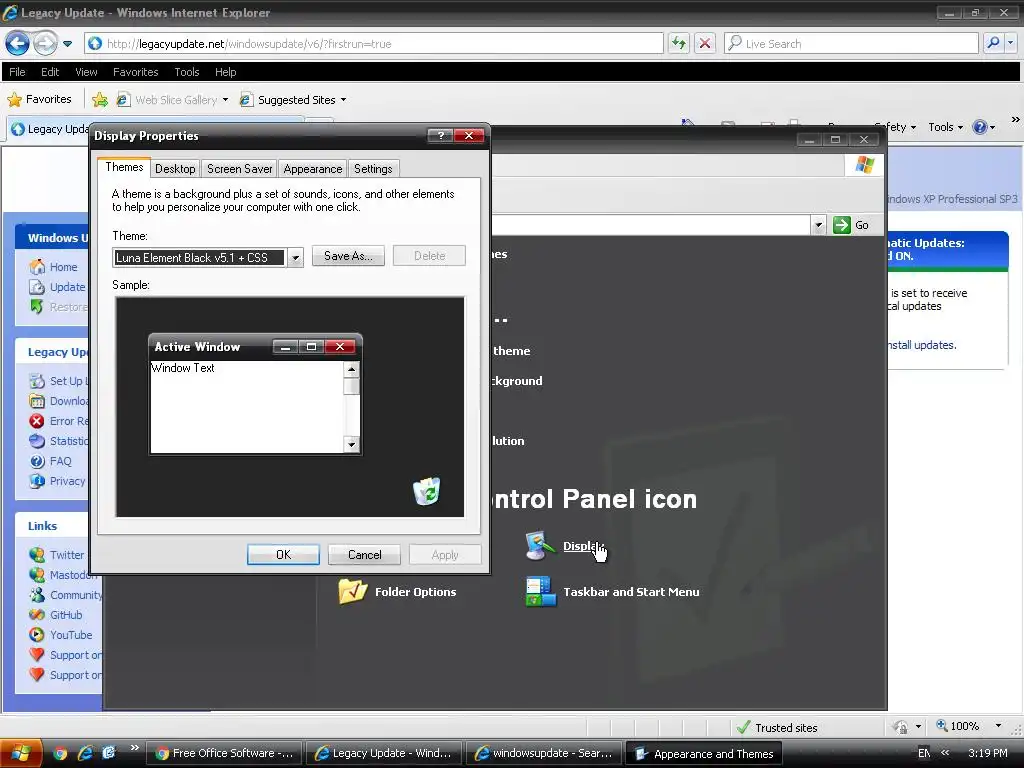Screen dimensions: 1024x768
Task: Switch to windowsupdate search taskbar window
Action: tap(544, 753)
